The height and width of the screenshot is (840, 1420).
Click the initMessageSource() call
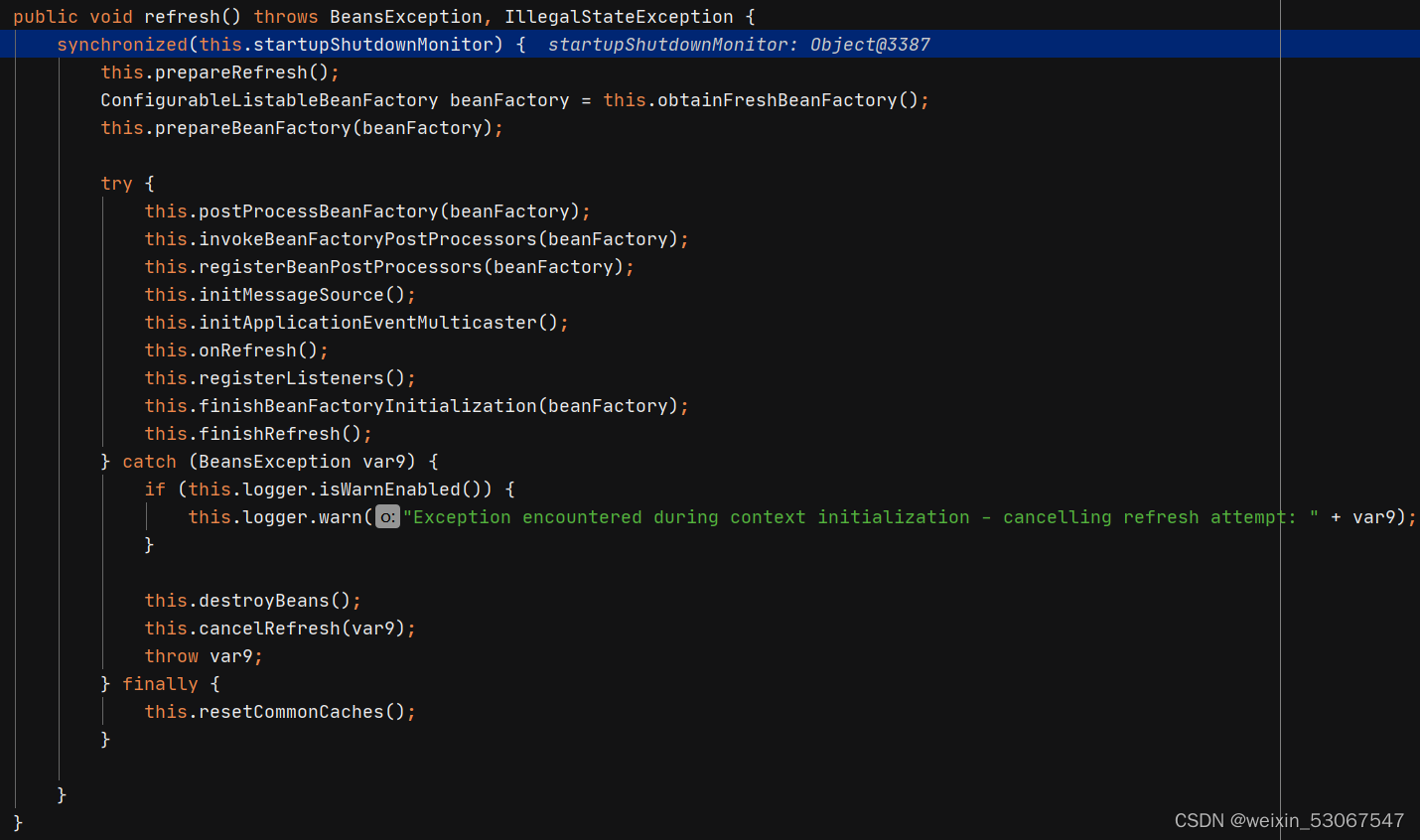coord(302,295)
